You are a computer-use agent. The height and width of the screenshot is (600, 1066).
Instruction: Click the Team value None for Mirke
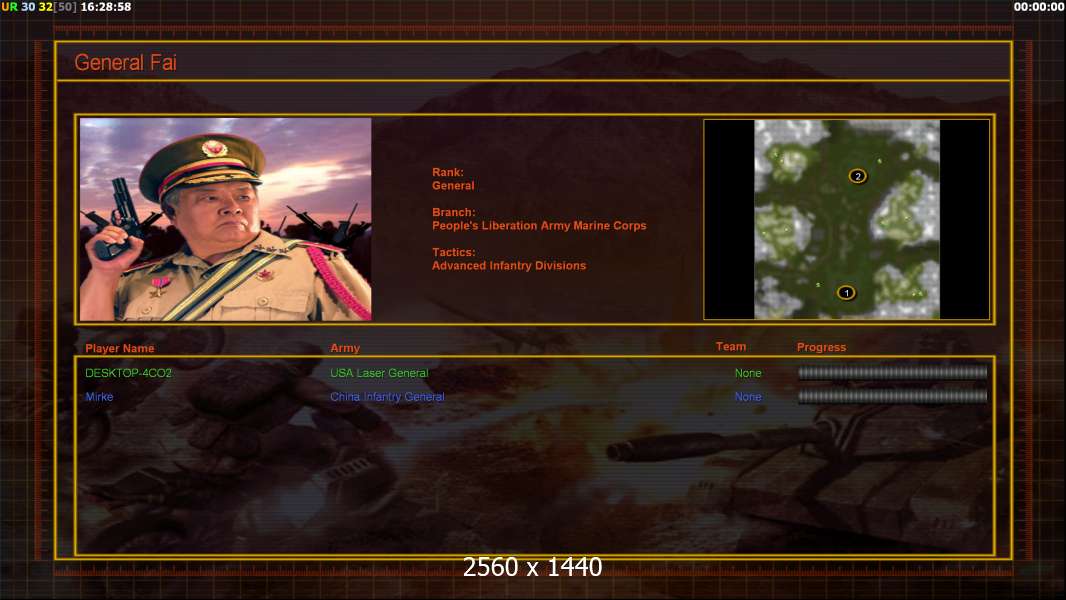pos(748,397)
